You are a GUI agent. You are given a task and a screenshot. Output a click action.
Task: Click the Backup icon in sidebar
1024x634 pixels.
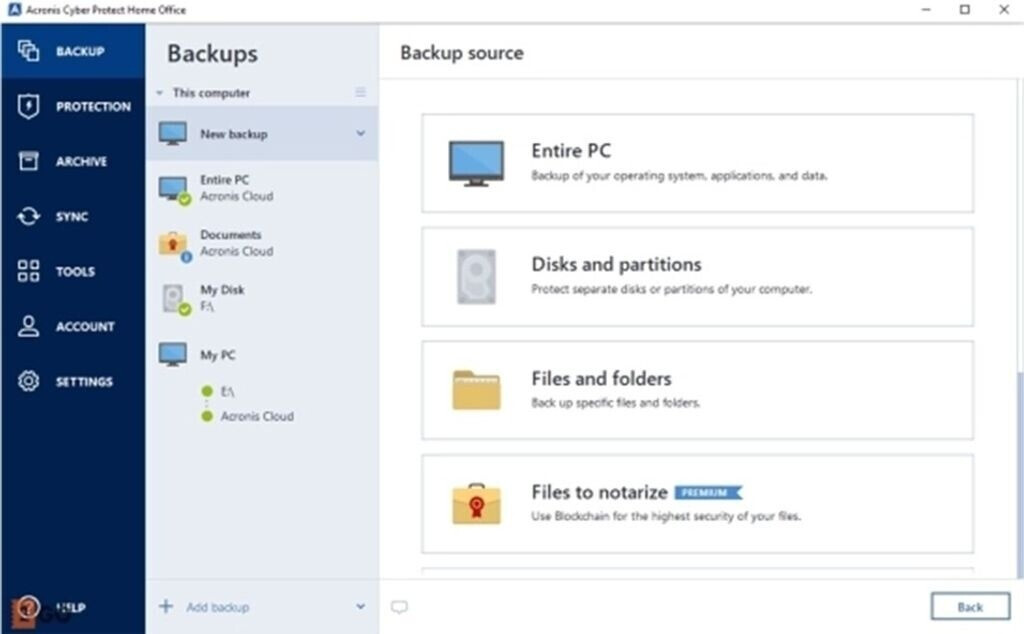pos(29,51)
